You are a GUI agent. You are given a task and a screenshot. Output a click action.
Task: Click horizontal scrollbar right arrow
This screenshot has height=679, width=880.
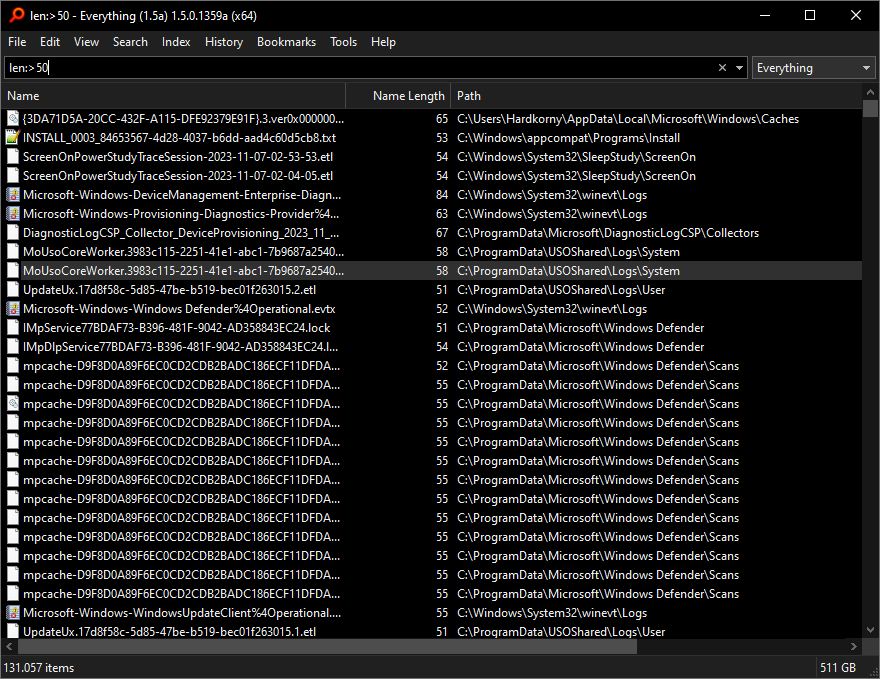point(854,646)
